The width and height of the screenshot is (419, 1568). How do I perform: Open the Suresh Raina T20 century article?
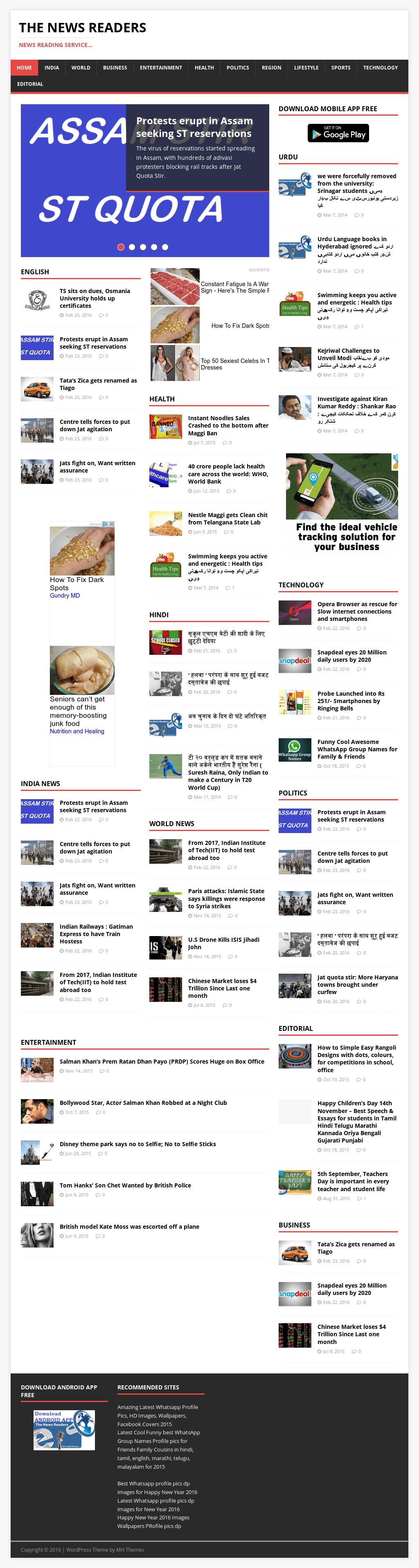coord(228,773)
